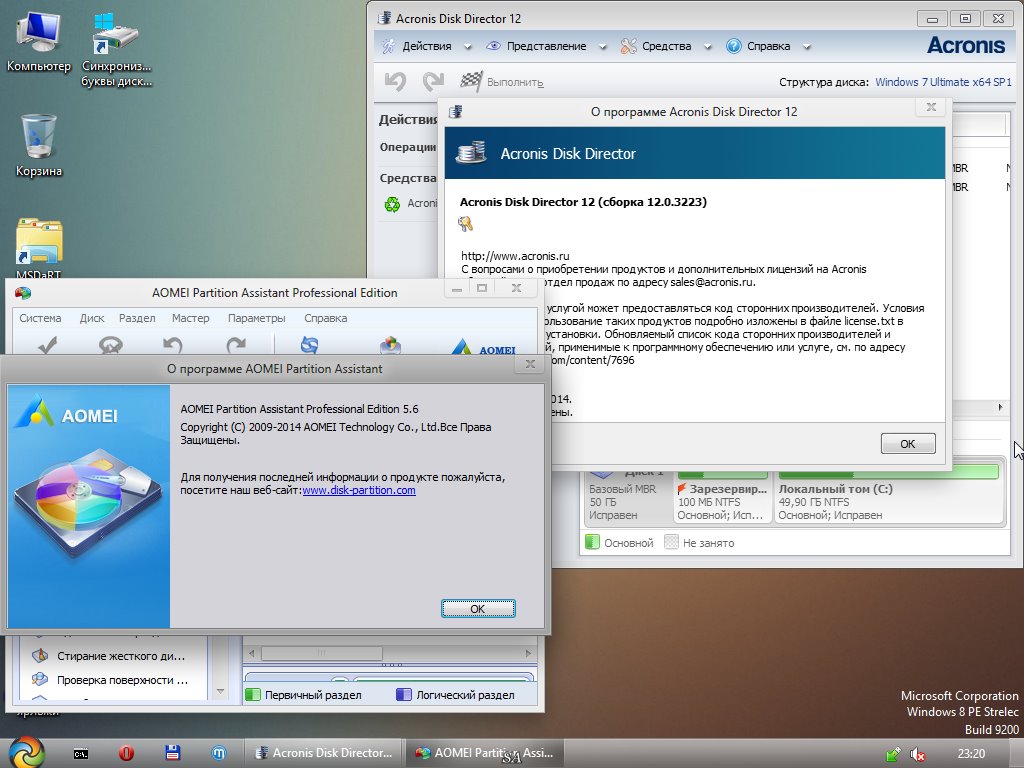The height and width of the screenshot is (768, 1024).
Task: Click the Acronis Disk Director title bar icon
Action: coord(385,18)
